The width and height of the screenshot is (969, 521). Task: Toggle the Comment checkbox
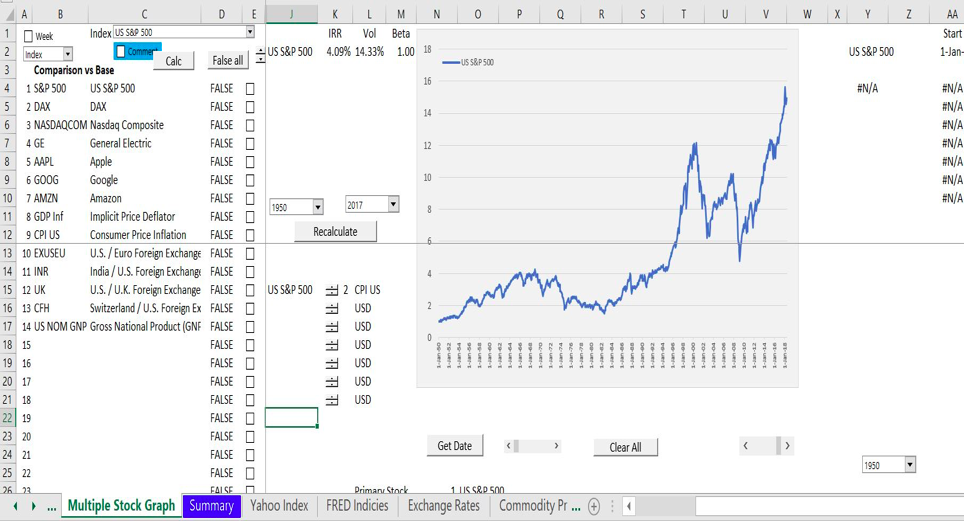(x=121, y=51)
